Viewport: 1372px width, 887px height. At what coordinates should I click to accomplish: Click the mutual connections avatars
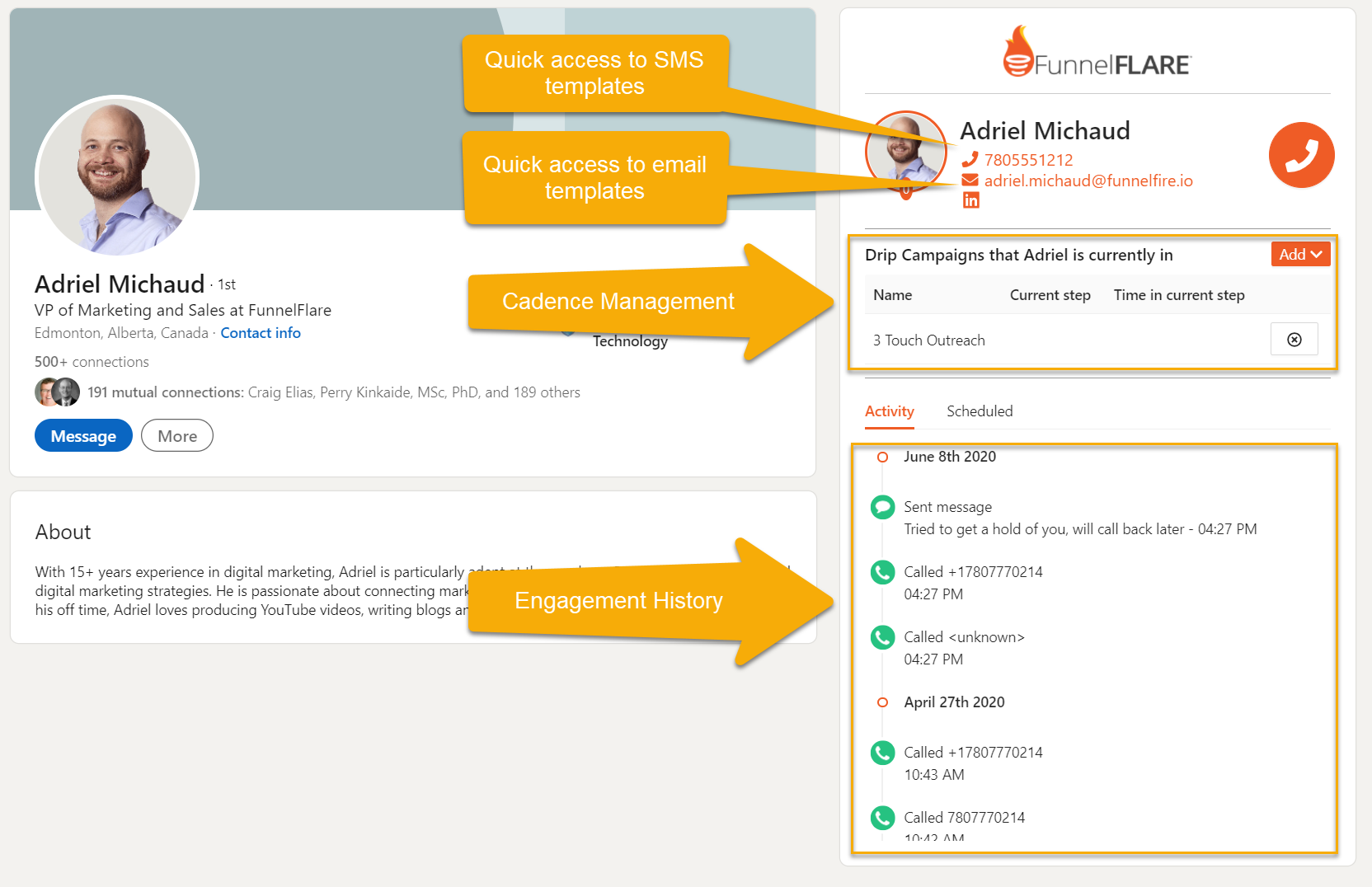click(57, 392)
